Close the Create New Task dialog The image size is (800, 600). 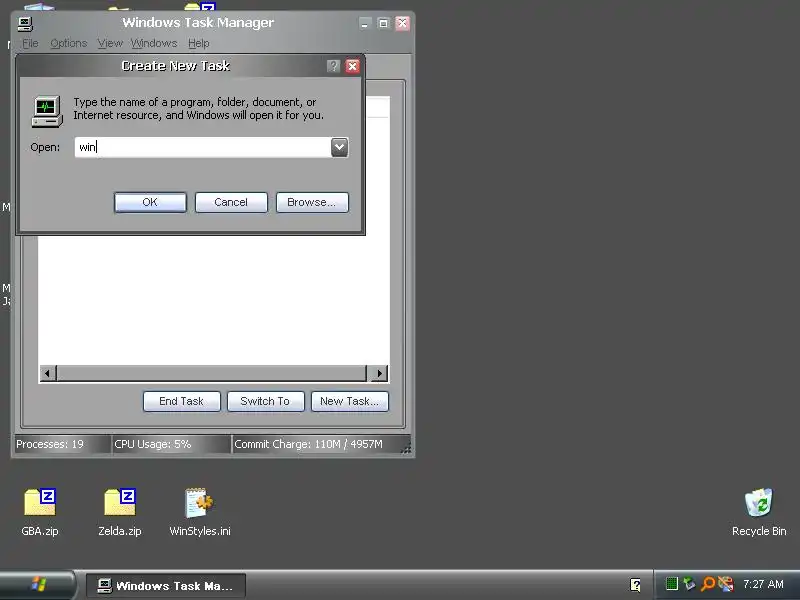point(353,66)
